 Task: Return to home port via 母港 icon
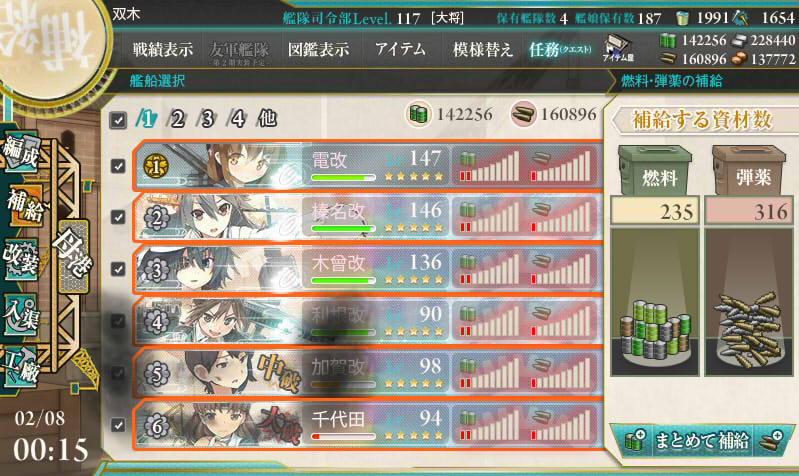pos(73,256)
